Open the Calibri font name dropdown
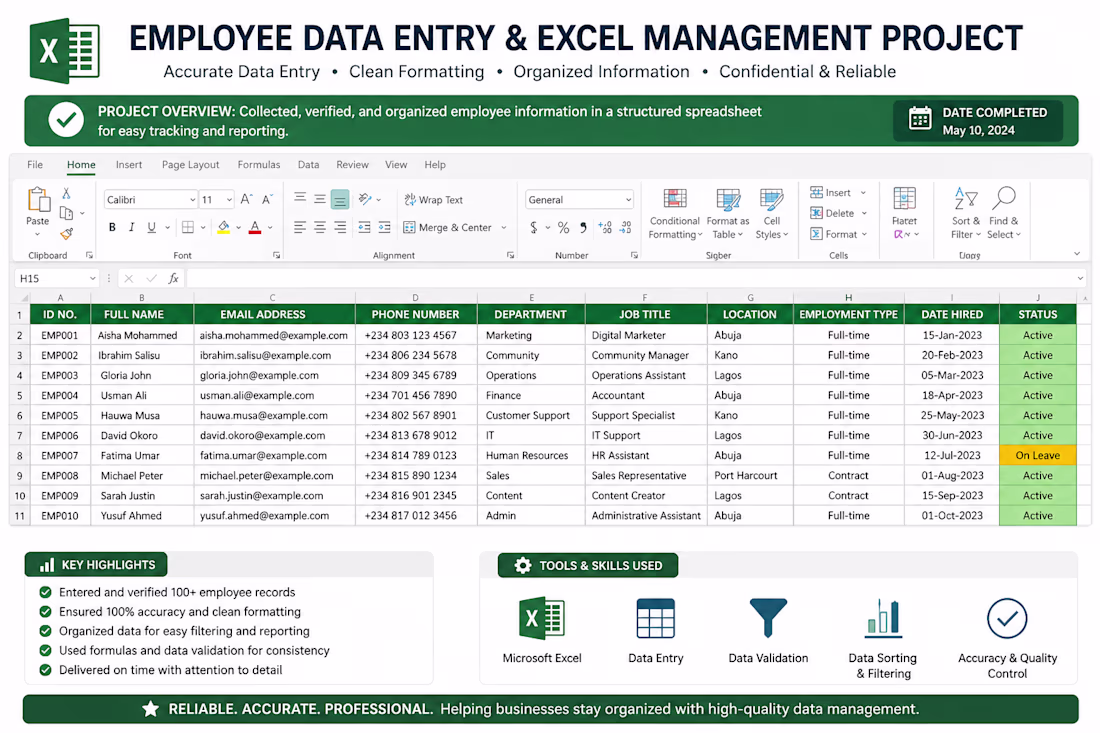Viewport: 1100px width, 733px height. click(x=192, y=200)
